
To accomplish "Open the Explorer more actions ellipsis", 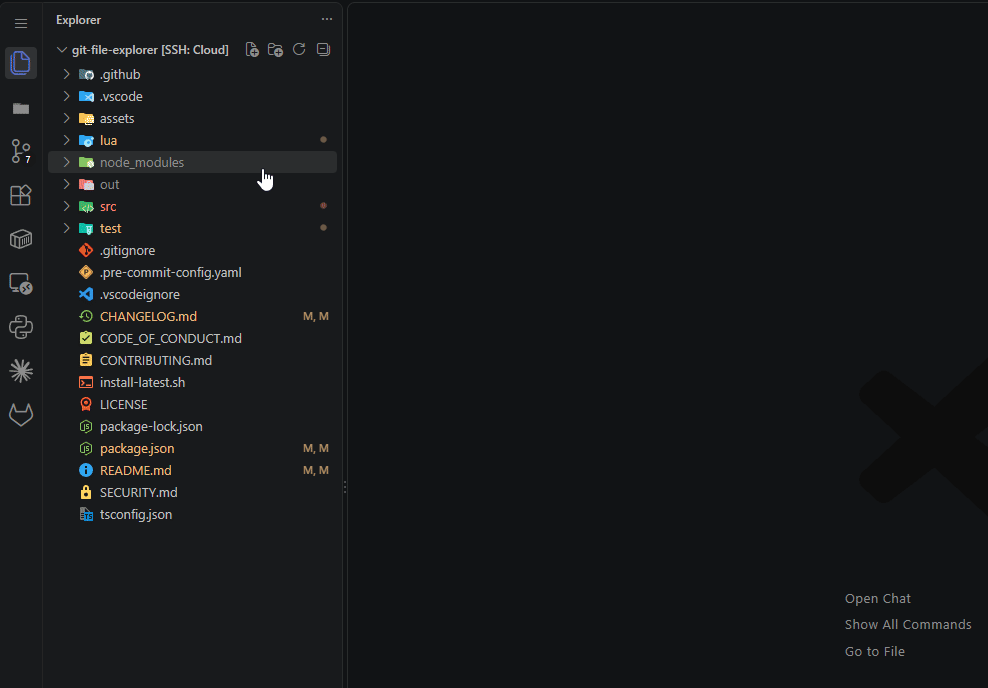I will [x=326, y=19].
